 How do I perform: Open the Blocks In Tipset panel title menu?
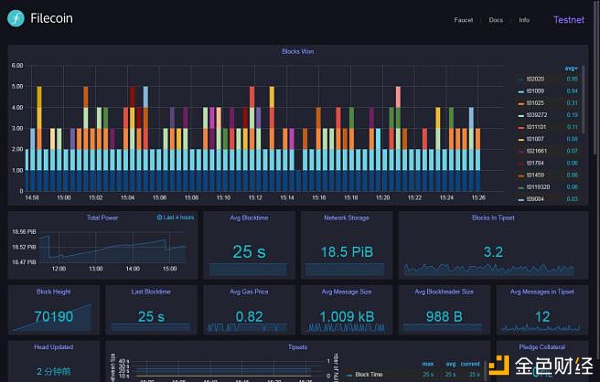[493, 217]
